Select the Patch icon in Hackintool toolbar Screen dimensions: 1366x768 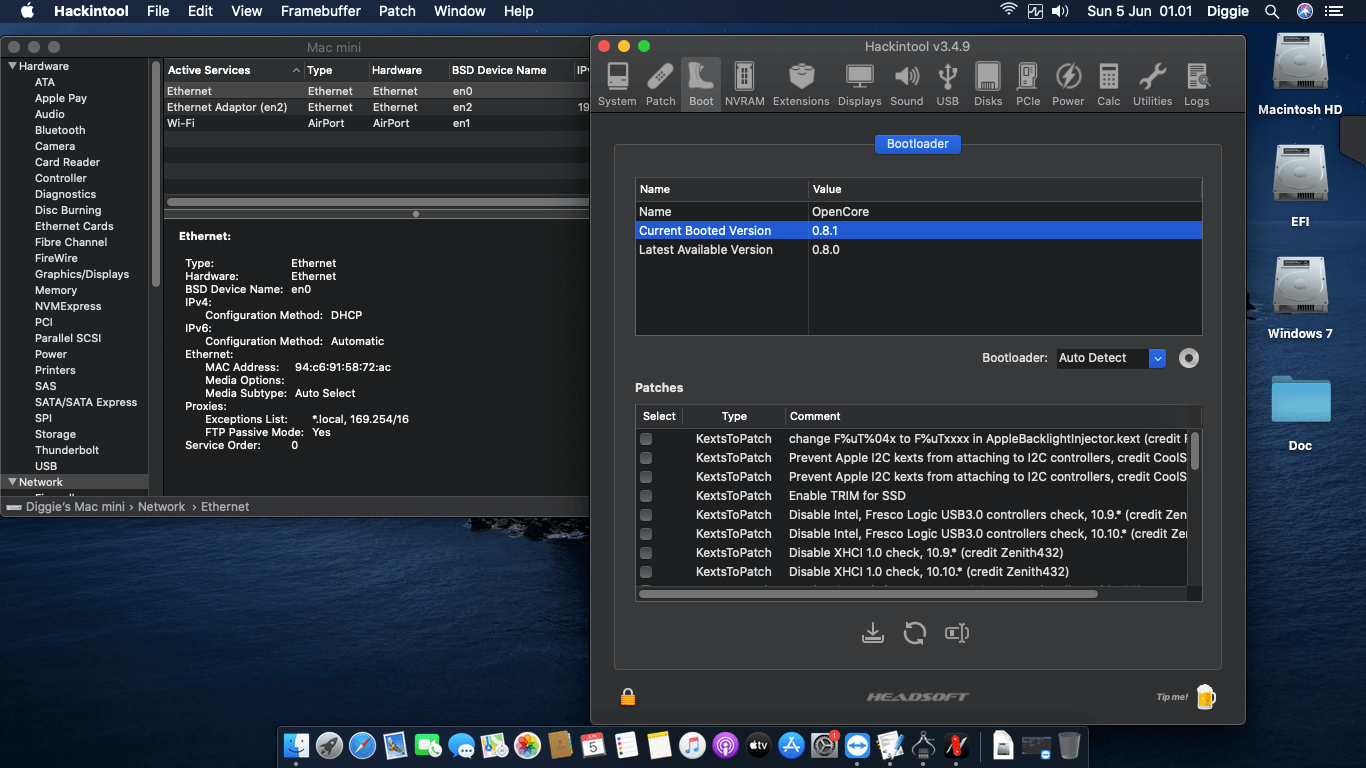coord(660,83)
